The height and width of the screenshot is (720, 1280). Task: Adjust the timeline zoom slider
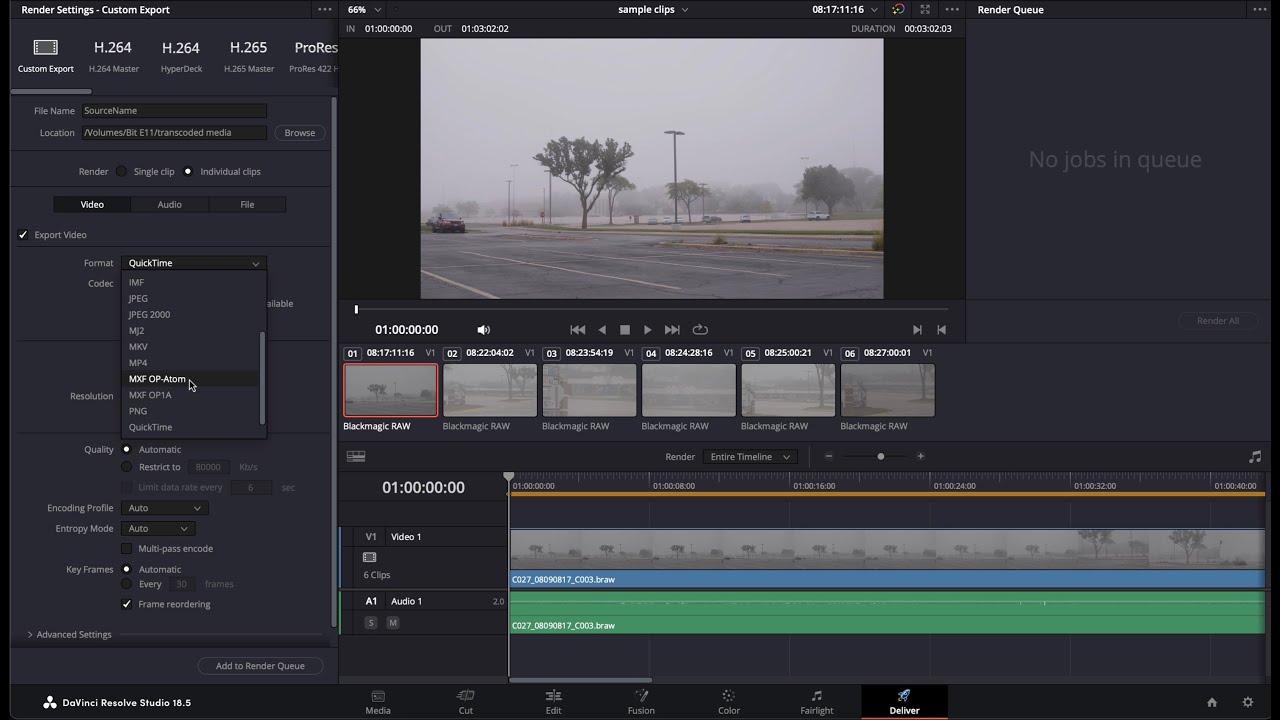tap(880, 457)
